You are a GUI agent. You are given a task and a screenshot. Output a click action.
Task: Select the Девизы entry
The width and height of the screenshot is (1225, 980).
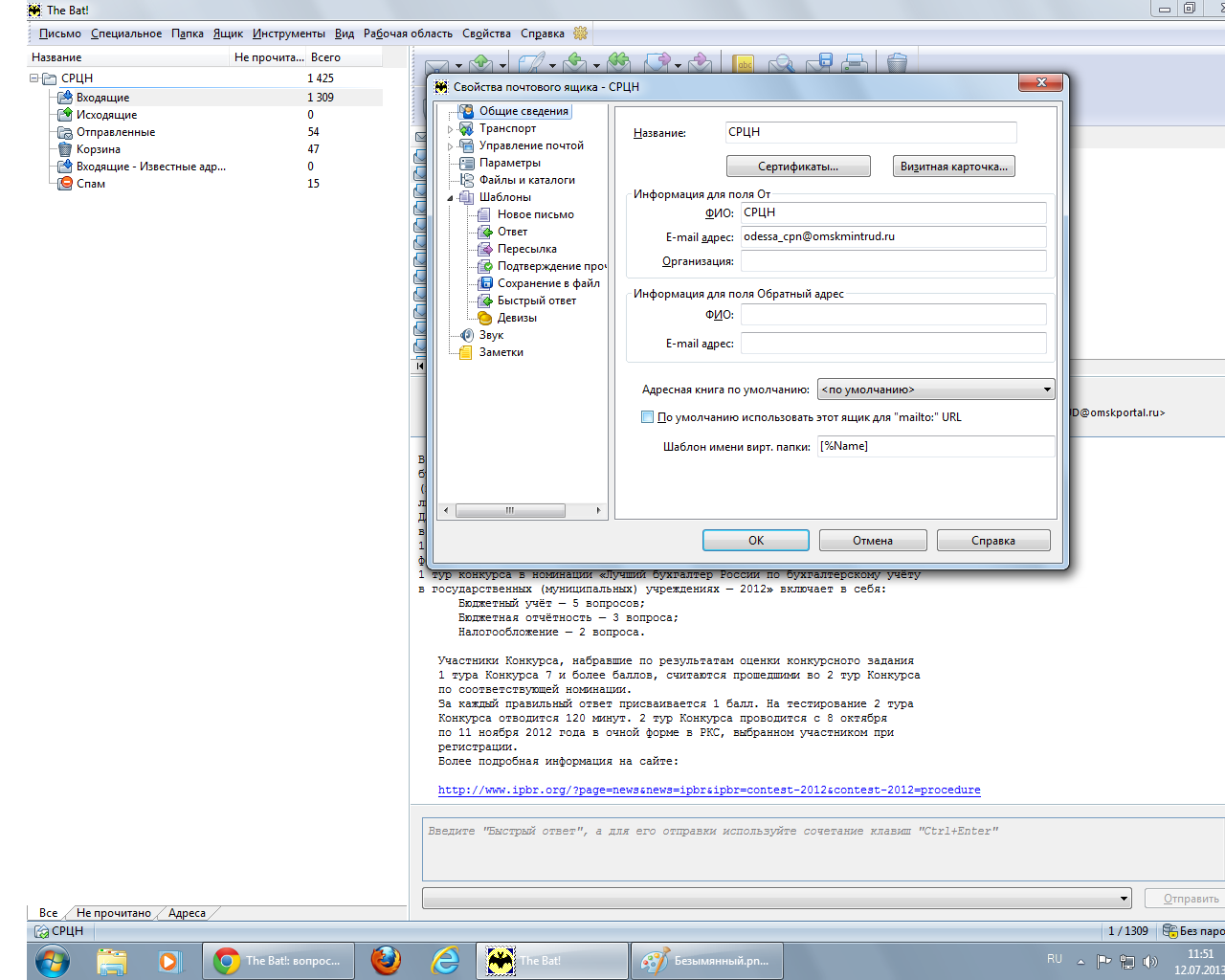pyautogui.click(x=517, y=318)
